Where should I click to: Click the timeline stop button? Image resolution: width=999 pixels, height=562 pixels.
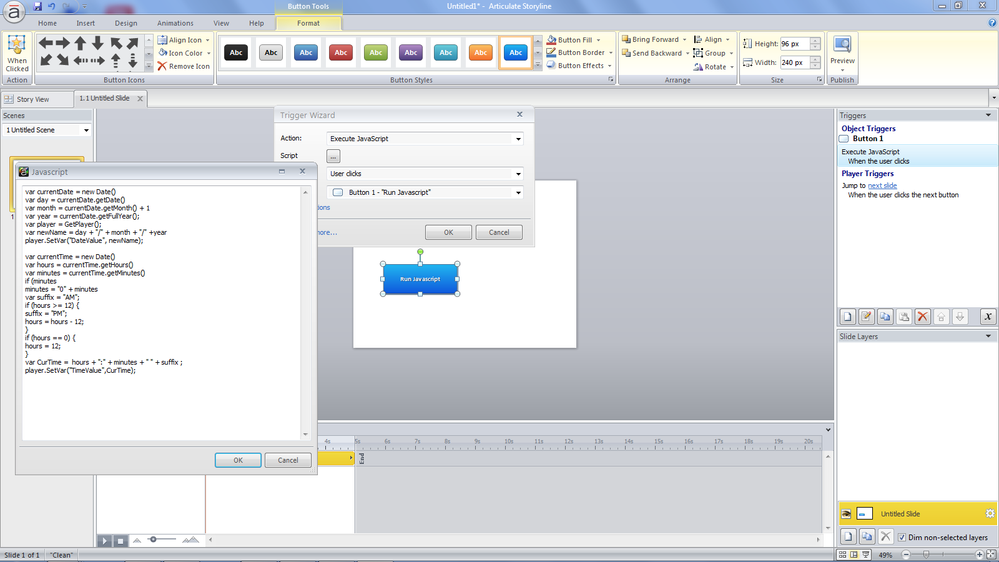(120, 540)
